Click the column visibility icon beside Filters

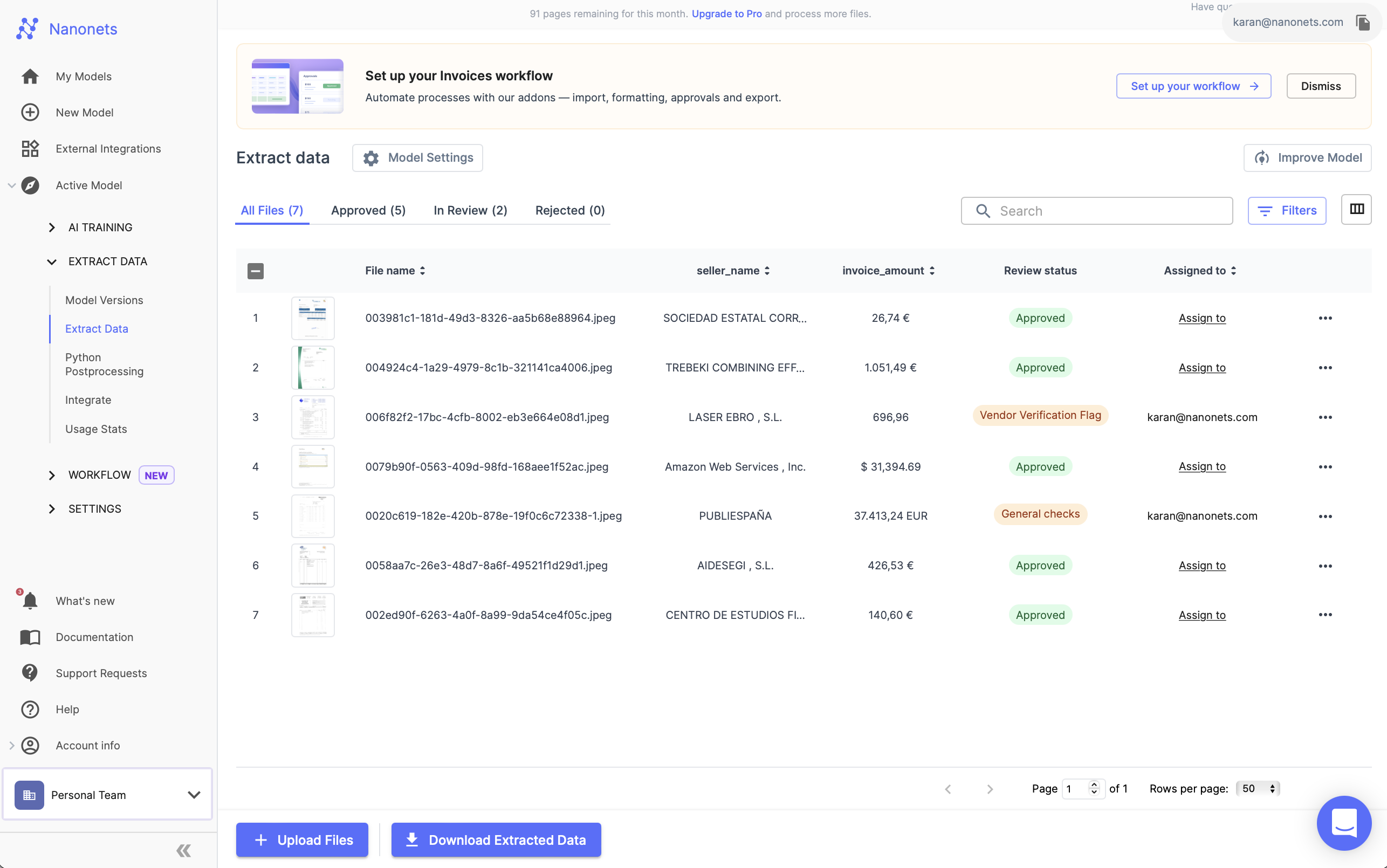[x=1357, y=209]
